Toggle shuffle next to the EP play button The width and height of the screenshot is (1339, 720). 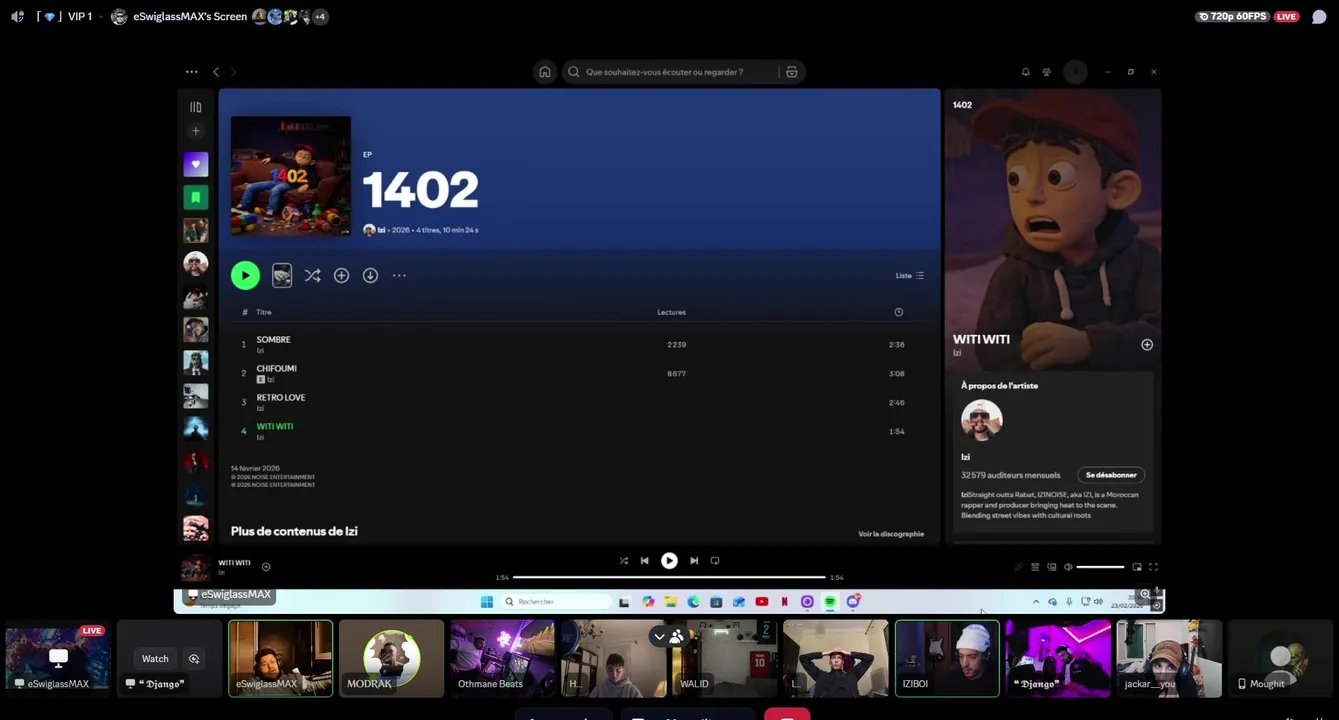312,275
